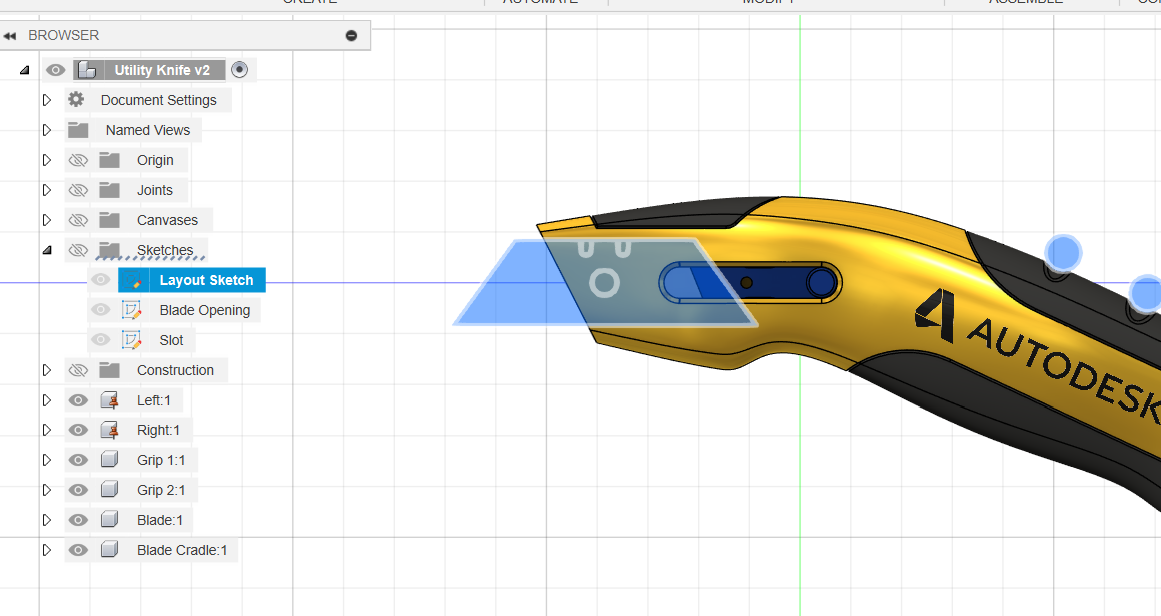This screenshot has width=1161, height=616.
Task: Collapse the Sketches folder
Action: (x=47, y=250)
